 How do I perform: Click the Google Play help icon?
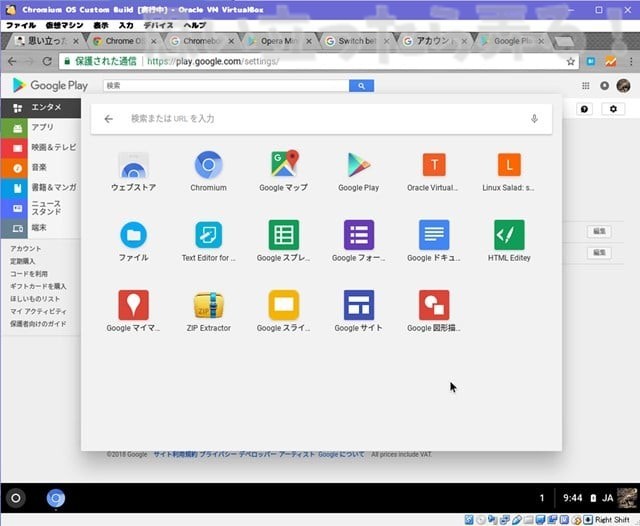coord(584,109)
